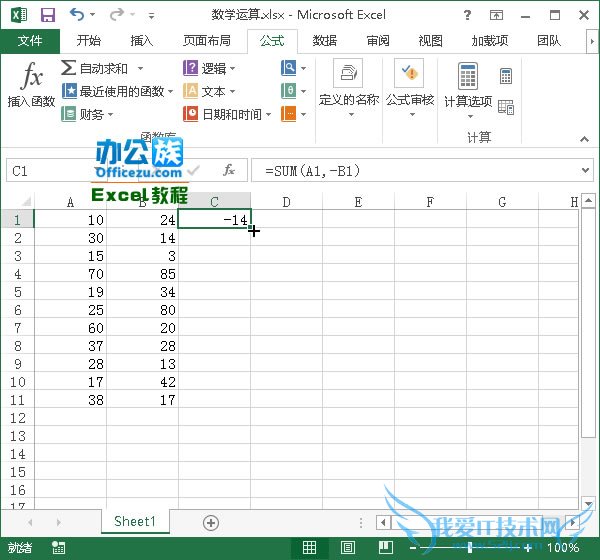Open the Data (数据) ribbon tab
The image size is (600, 560).
[x=324, y=41]
